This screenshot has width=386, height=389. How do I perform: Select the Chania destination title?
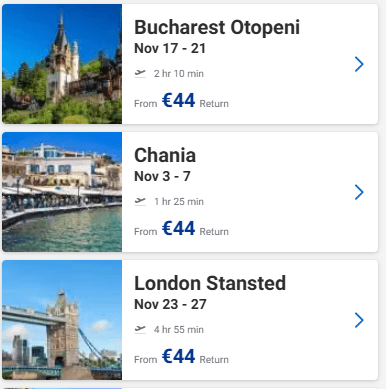tap(165, 155)
